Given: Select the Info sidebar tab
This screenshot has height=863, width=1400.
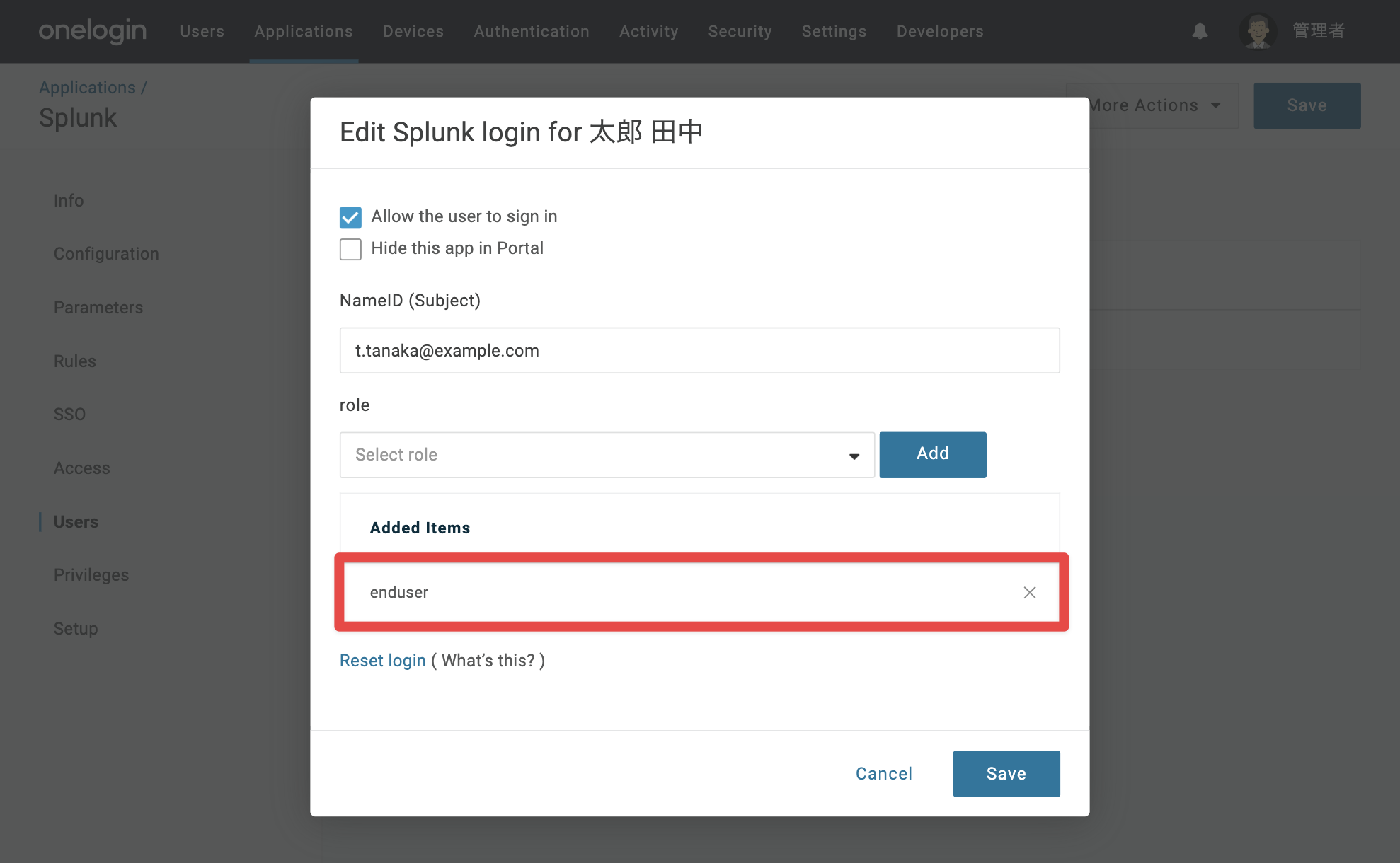Looking at the screenshot, I should click(69, 201).
